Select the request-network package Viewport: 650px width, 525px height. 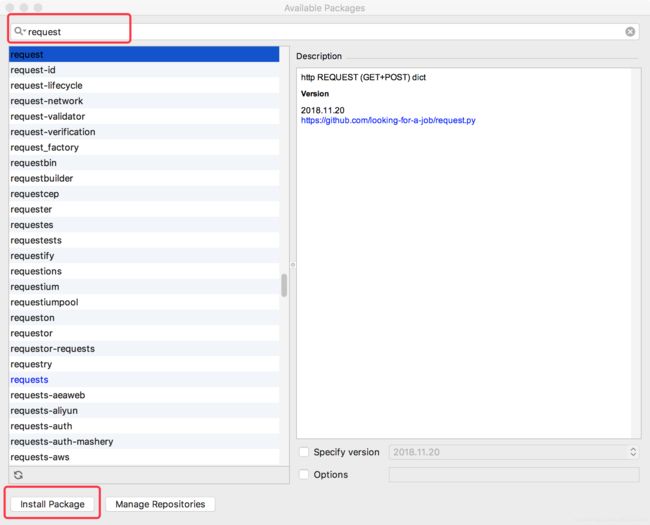point(144,101)
